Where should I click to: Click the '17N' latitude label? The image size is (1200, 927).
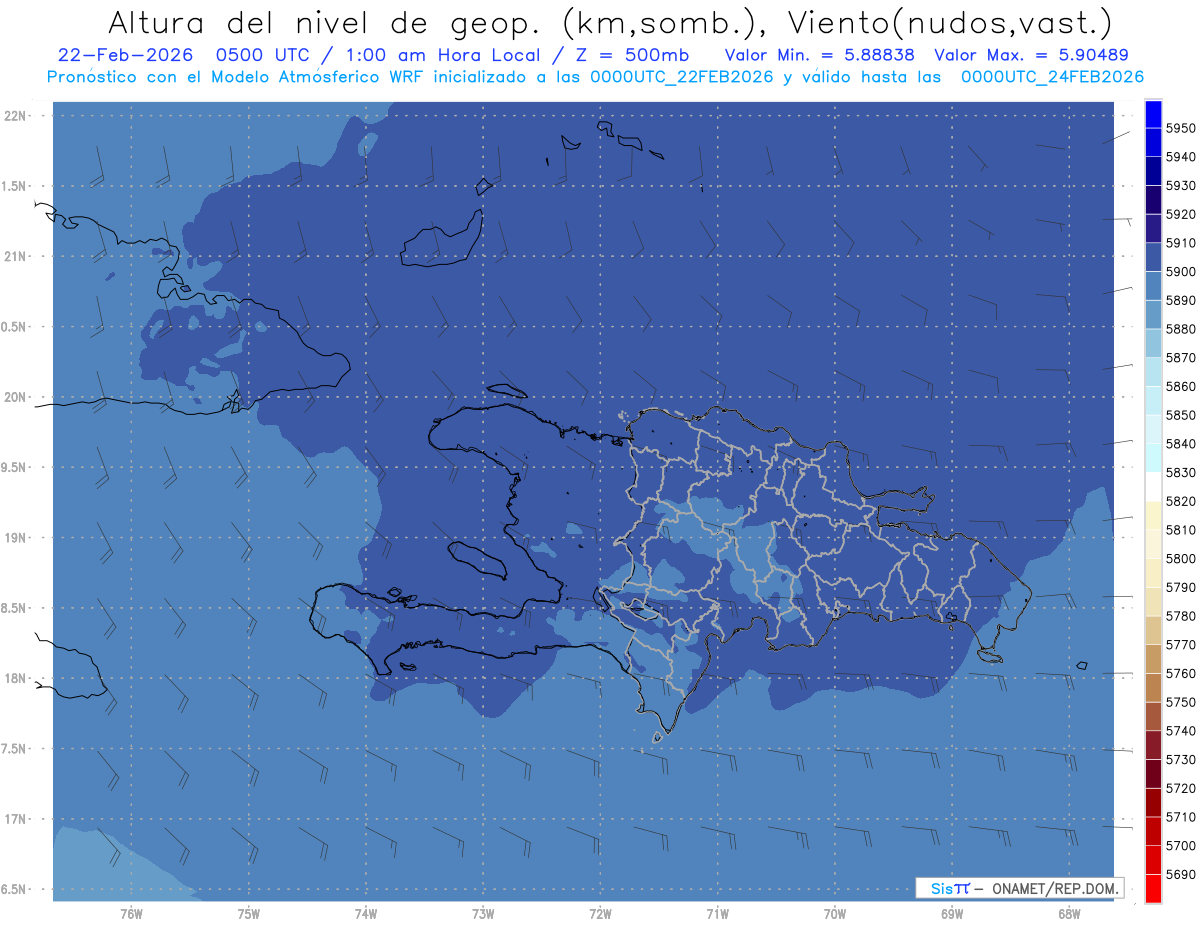(14, 819)
